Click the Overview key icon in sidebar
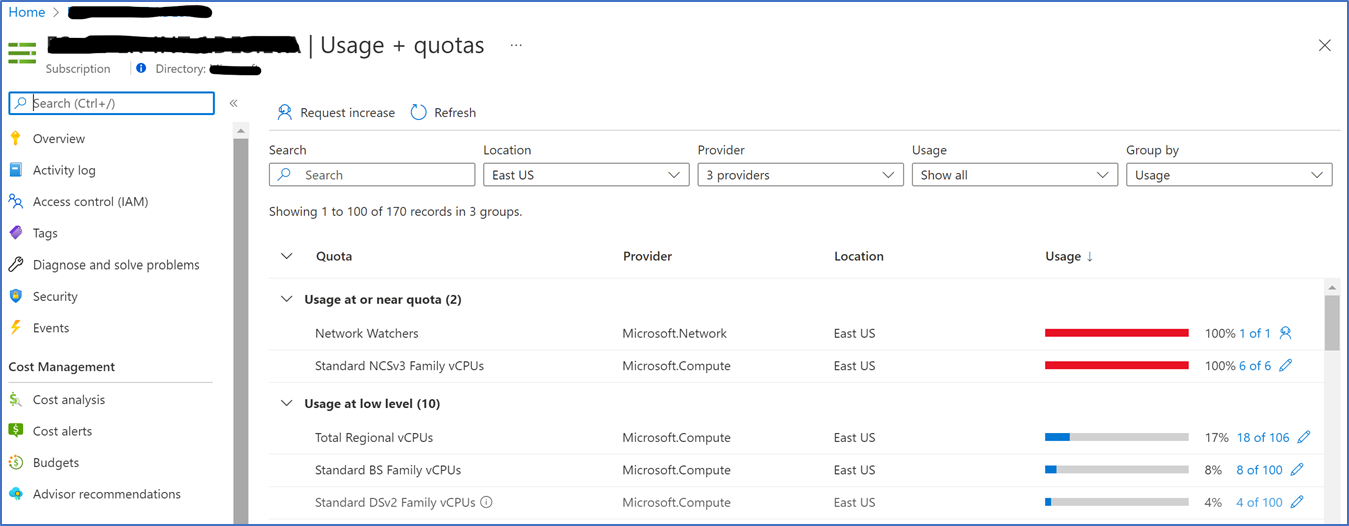 coord(15,138)
